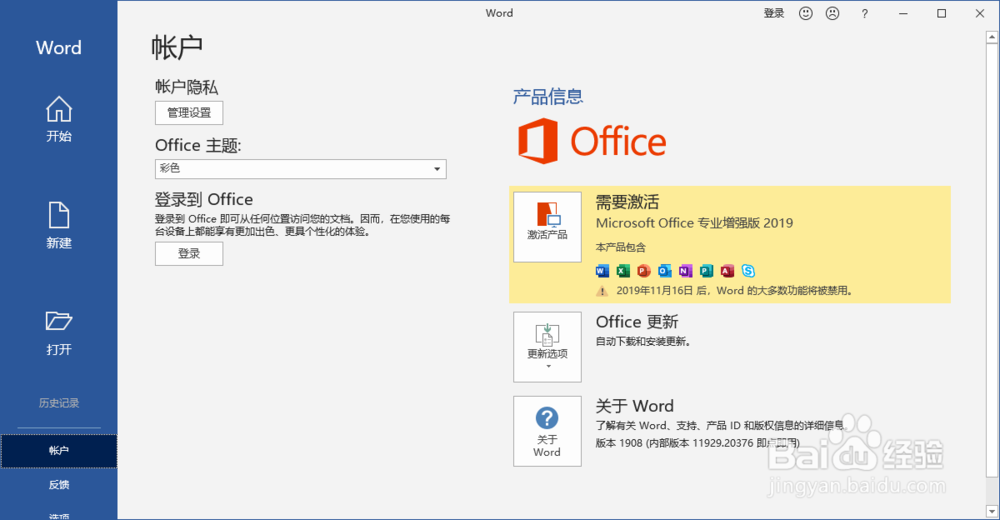The width and height of the screenshot is (1000, 520).
Task: Click the scrollbar down arrow
Action: [992, 512]
